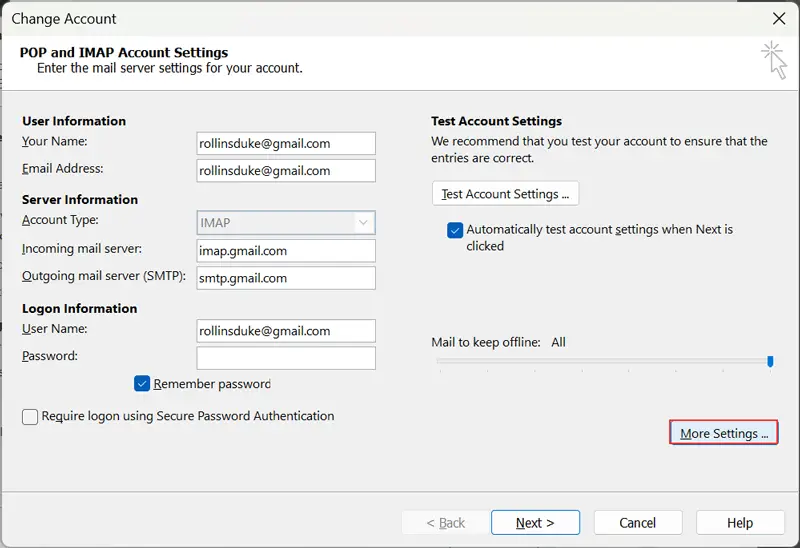Edit the Outgoing mail server SMTP field

click(286, 278)
